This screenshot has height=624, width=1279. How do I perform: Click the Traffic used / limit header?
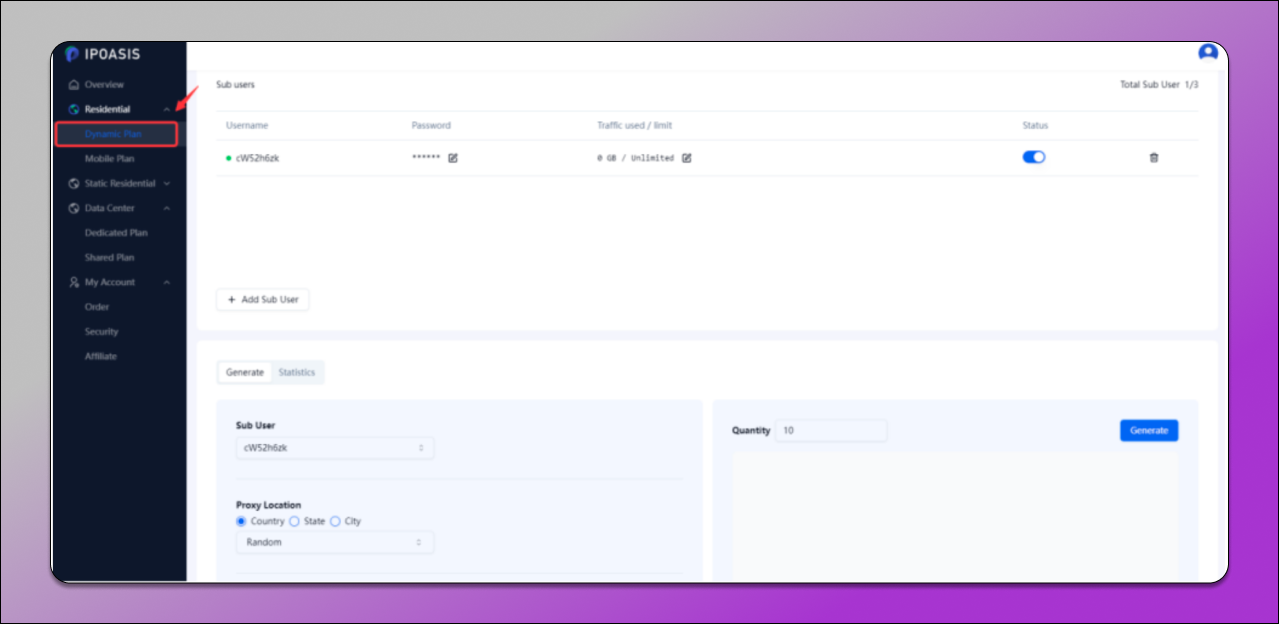[634, 126]
